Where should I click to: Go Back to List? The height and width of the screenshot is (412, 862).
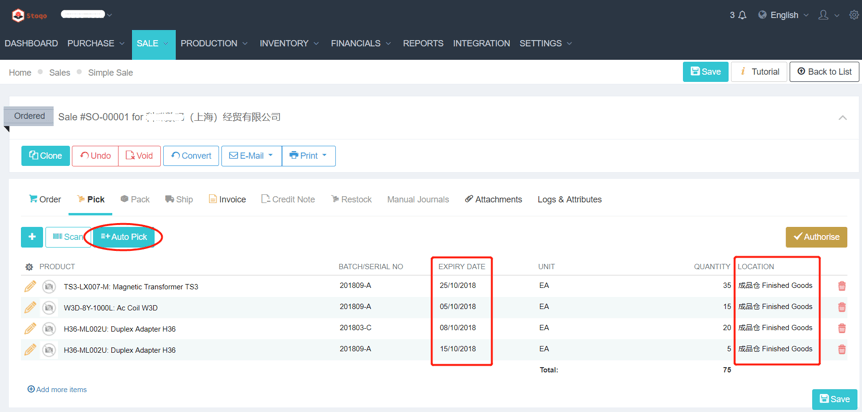(x=824, y=72)
